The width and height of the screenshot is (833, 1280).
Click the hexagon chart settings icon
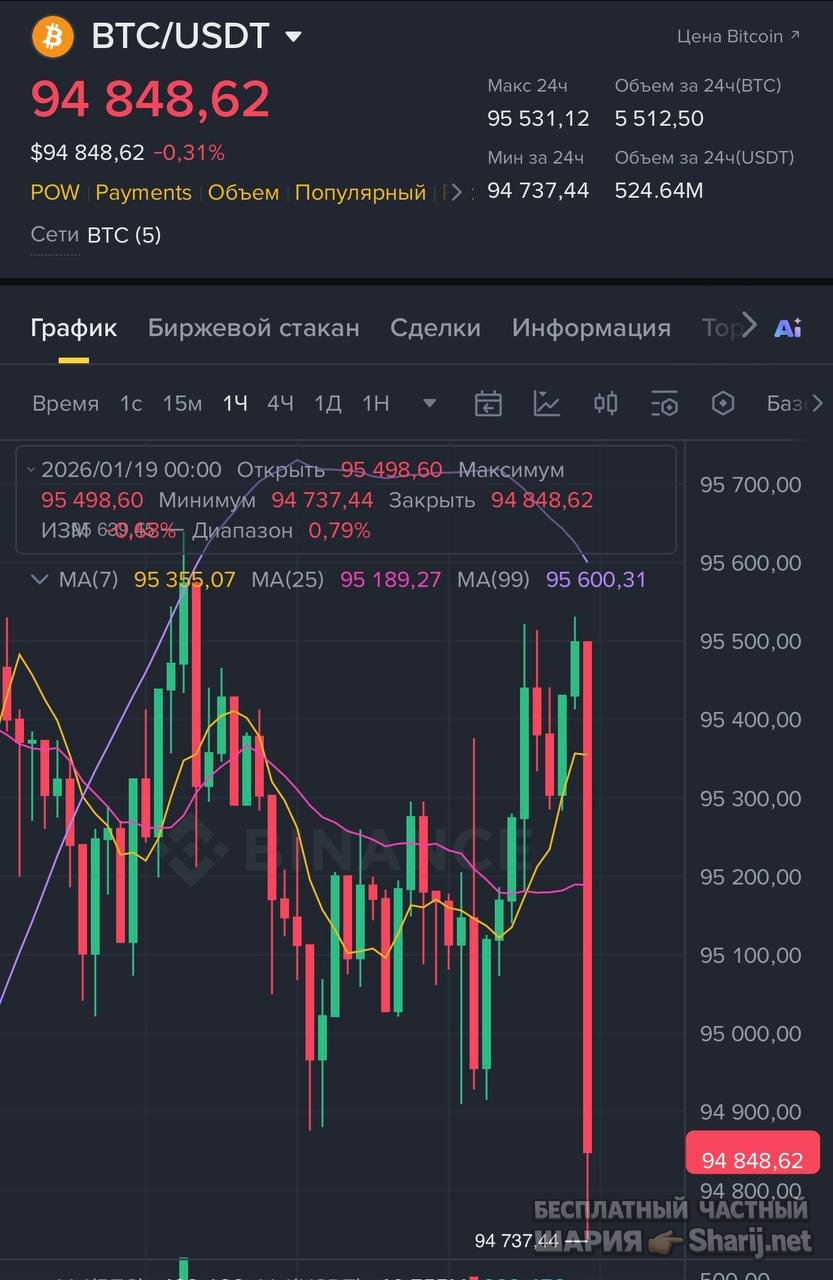(x=723, y=403)
